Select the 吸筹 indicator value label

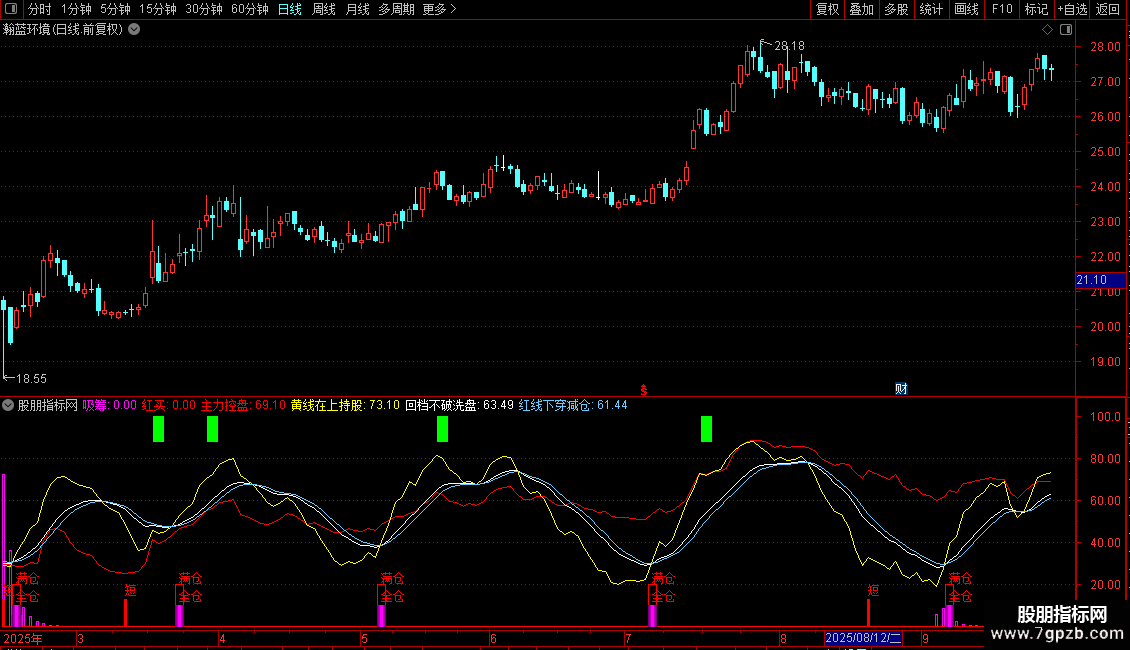click(x=110, y=405)
